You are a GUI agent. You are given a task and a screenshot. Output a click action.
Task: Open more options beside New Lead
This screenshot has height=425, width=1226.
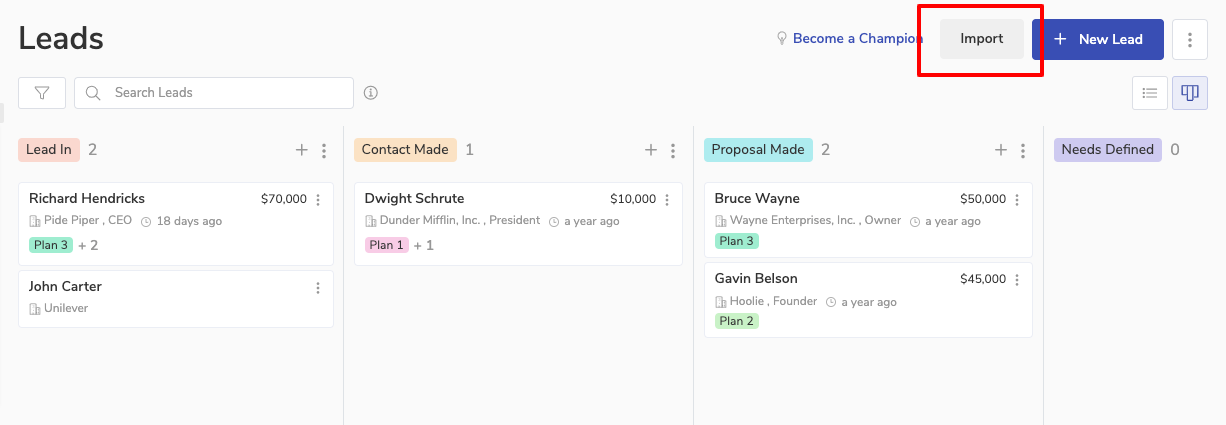pyautogui.click(x=1189, y=39)
